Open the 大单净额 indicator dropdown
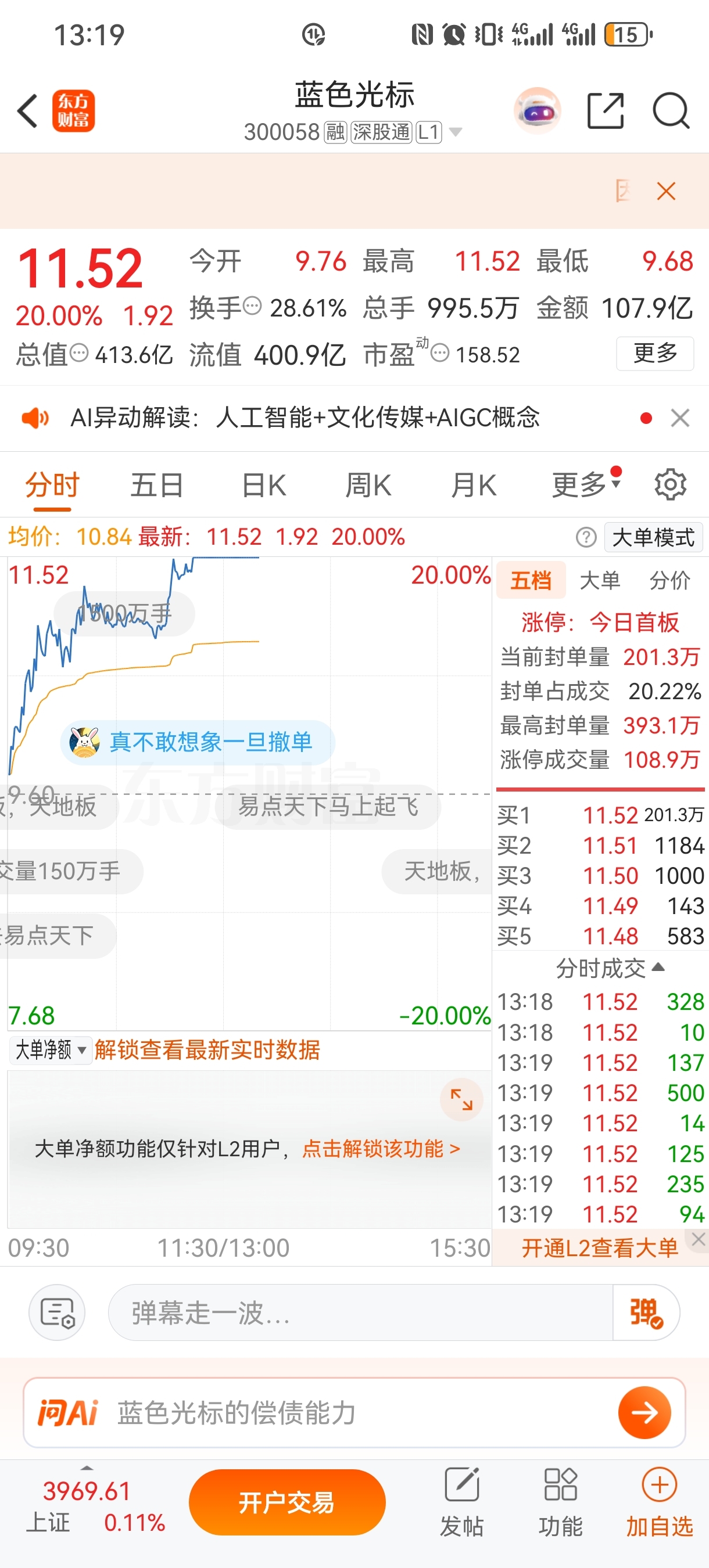709x1568 pixels. click(x=50, y=1050)
